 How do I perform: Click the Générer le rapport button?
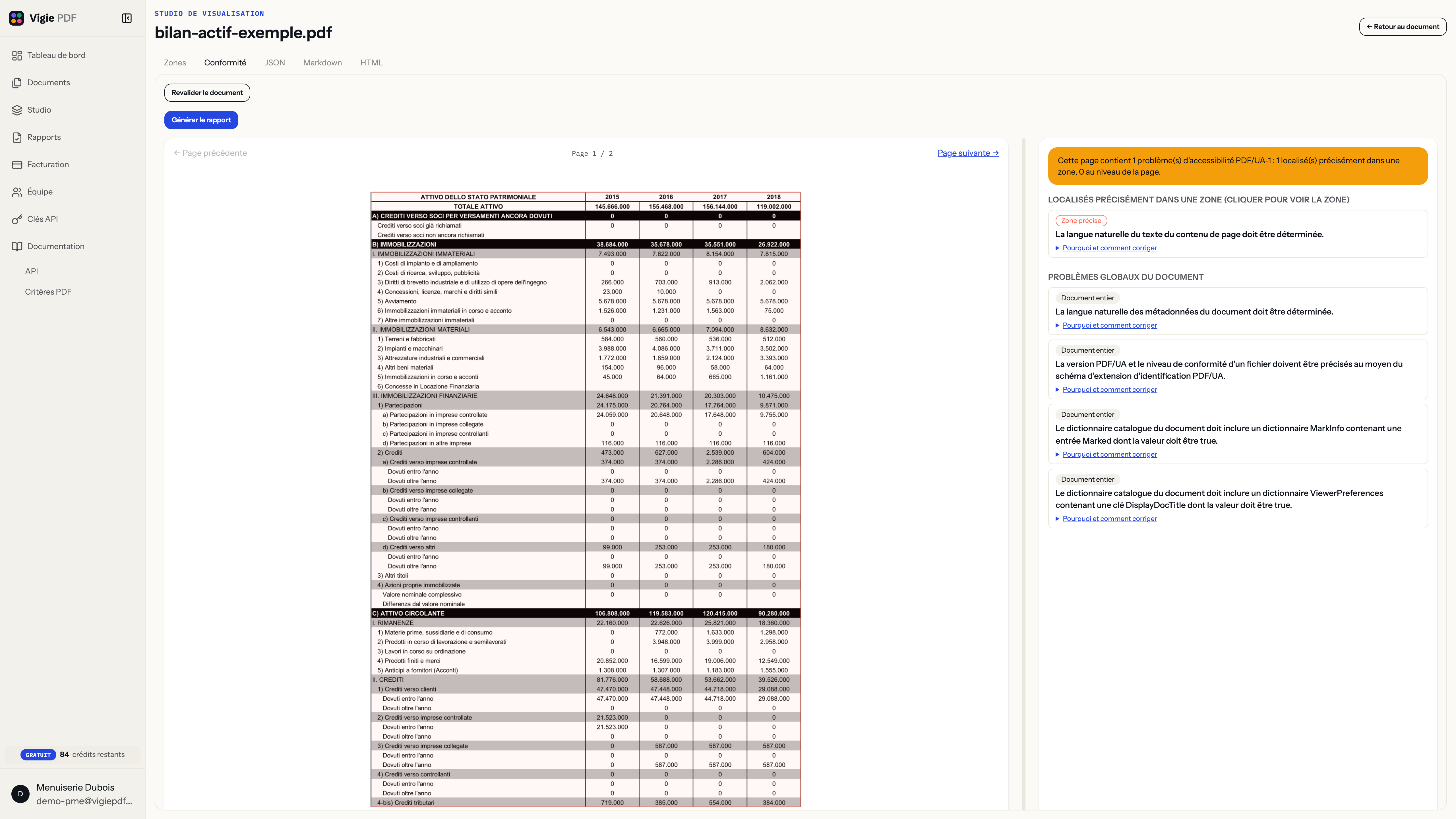201,120
